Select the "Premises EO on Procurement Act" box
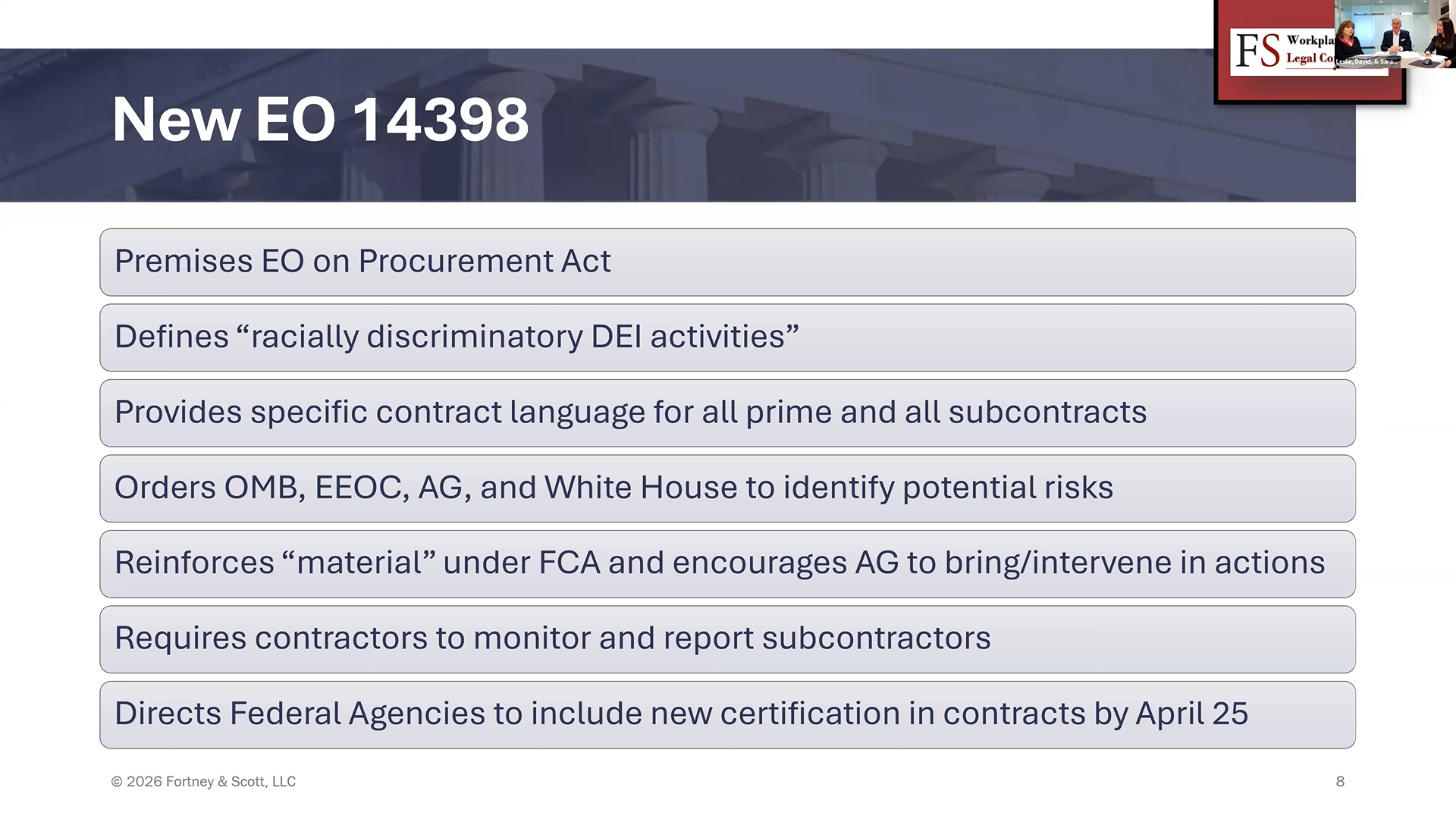1456x819 pixels. [726, 262]
